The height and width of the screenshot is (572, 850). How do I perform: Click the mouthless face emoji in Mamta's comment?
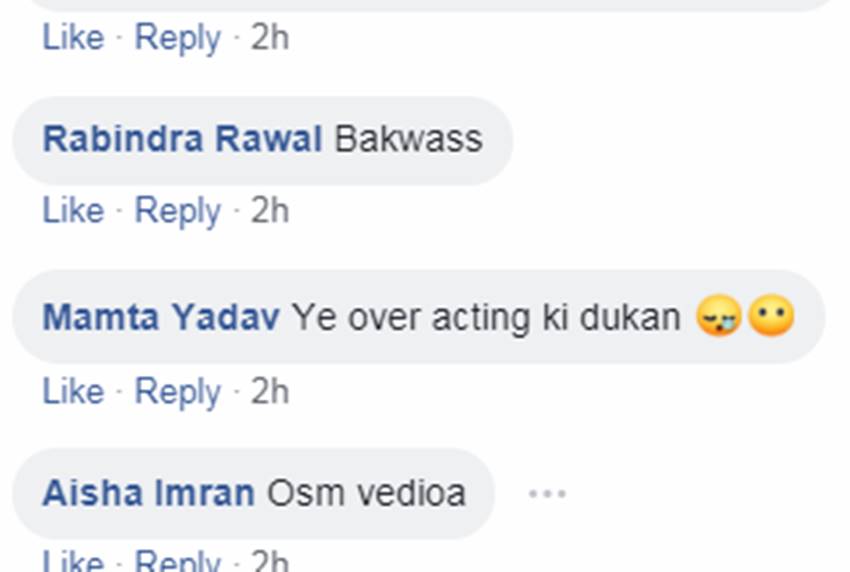(x=771, y=317)
